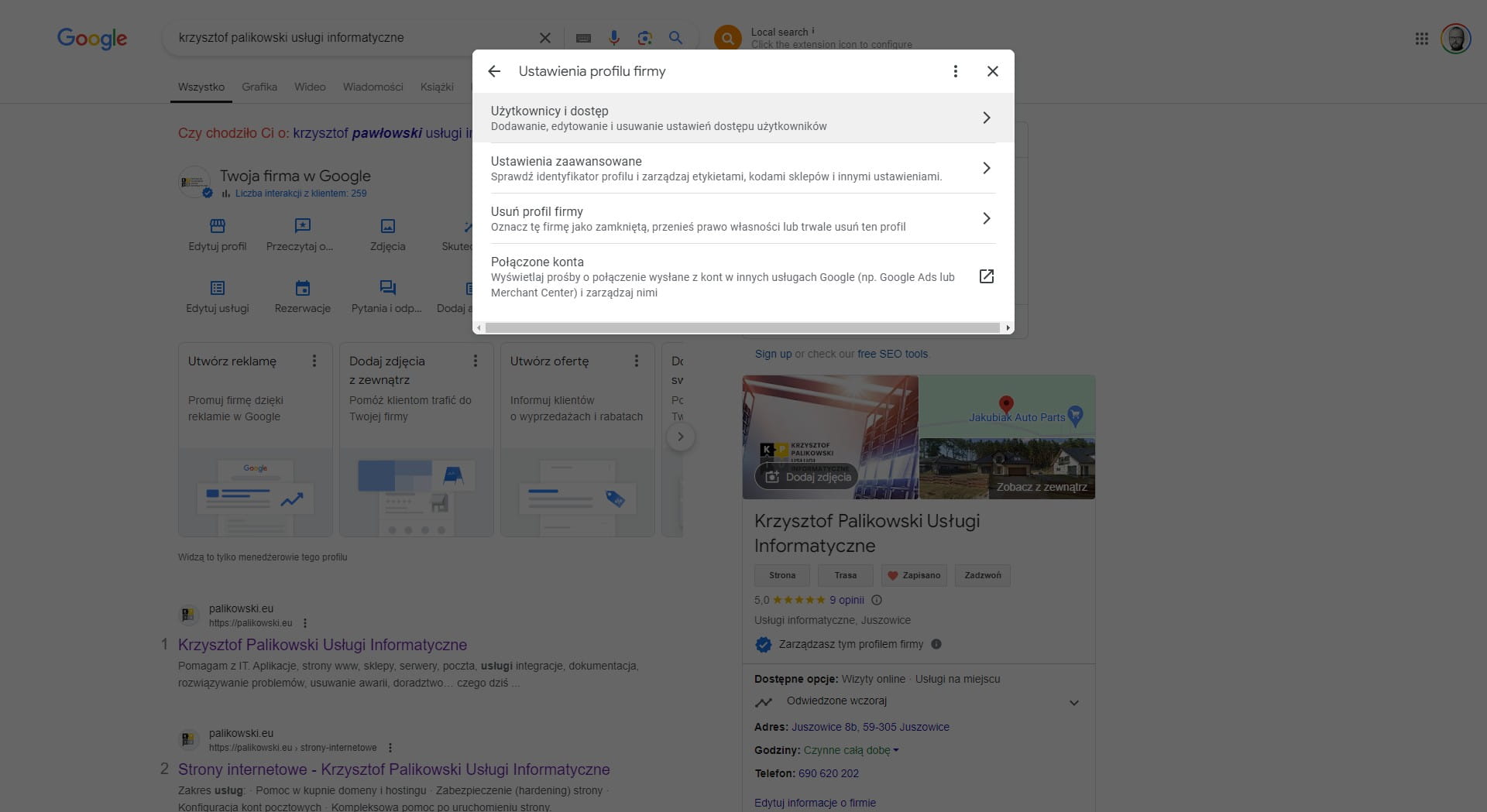Viewport: 1487px width, 812px height.
Task: Click the back arrow in settings dialog
Action: (x=494, y=71)
